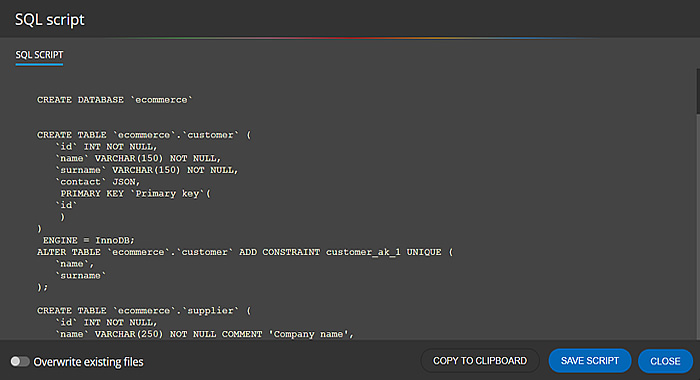Viewport: 700px width, 380px height.
Task: Click the vertical scrollbar thumb
Action: (x=698, y=92)
